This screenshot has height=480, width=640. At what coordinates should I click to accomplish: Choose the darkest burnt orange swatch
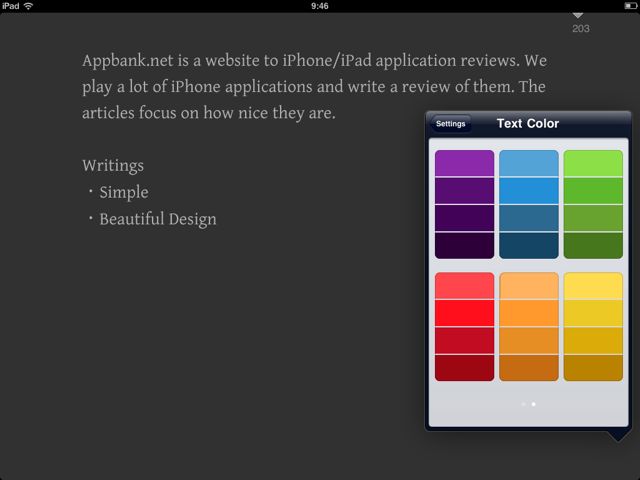coord(529,368)
